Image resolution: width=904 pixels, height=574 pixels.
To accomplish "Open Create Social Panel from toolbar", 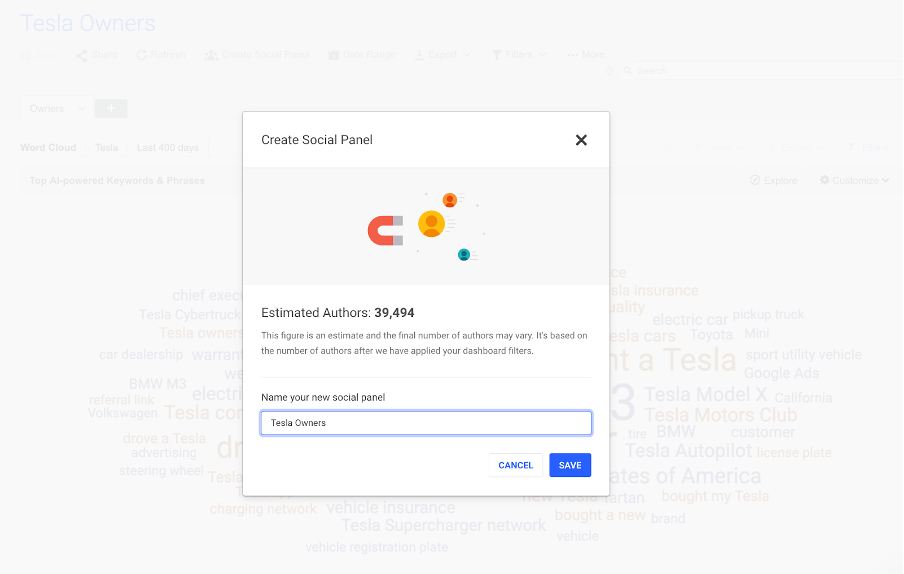I will [x=257, y=55].
